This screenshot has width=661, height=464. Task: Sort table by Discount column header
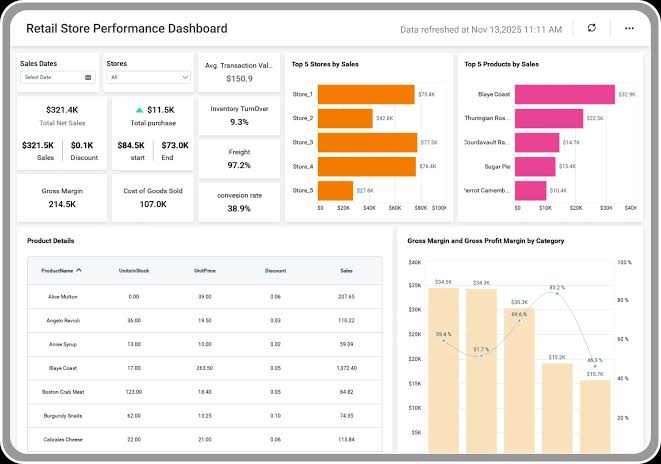[x=275, y=271]
